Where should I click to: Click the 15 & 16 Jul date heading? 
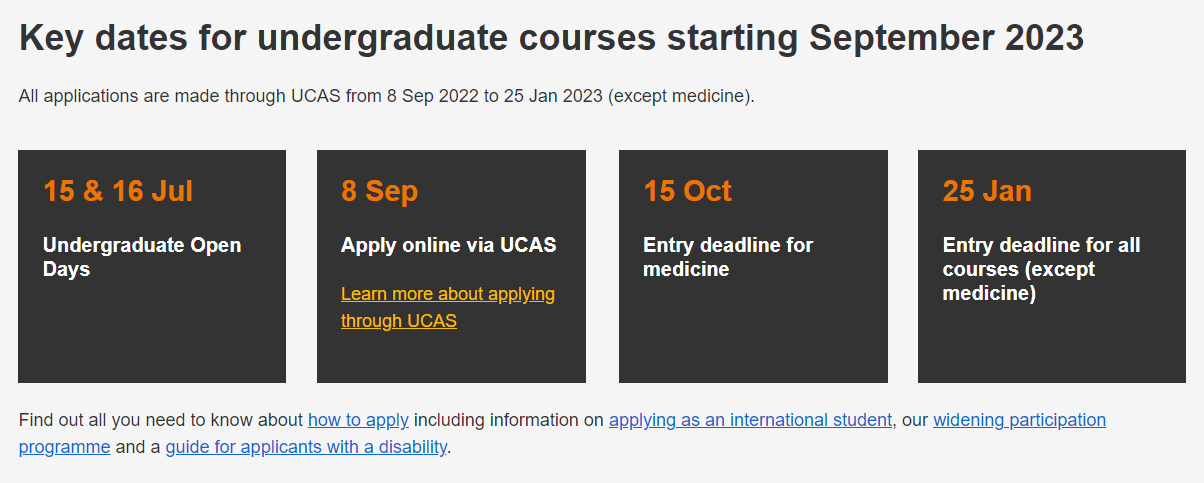(x=118, y=191)
